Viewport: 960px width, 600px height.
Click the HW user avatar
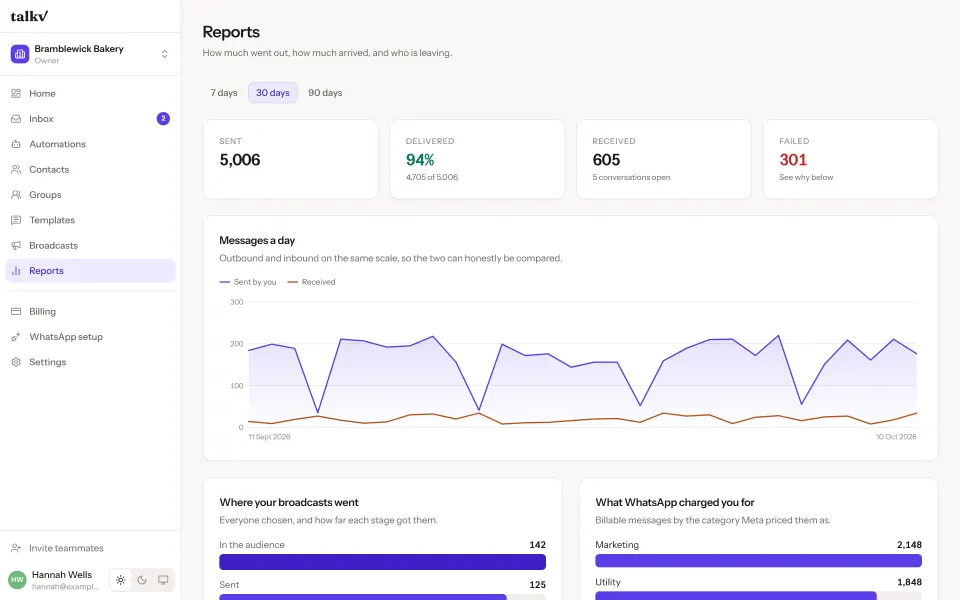[x=17, y=580]
